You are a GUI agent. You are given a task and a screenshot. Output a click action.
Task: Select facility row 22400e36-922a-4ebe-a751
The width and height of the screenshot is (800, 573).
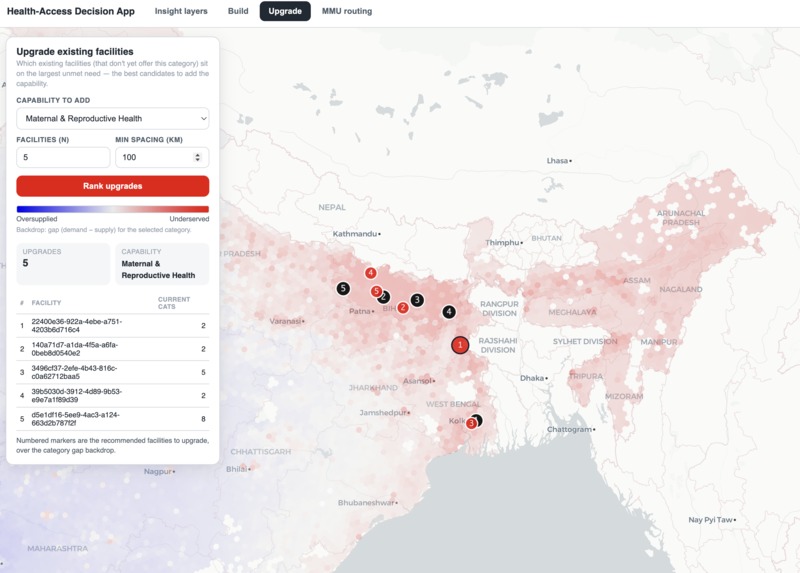(113, 326)
